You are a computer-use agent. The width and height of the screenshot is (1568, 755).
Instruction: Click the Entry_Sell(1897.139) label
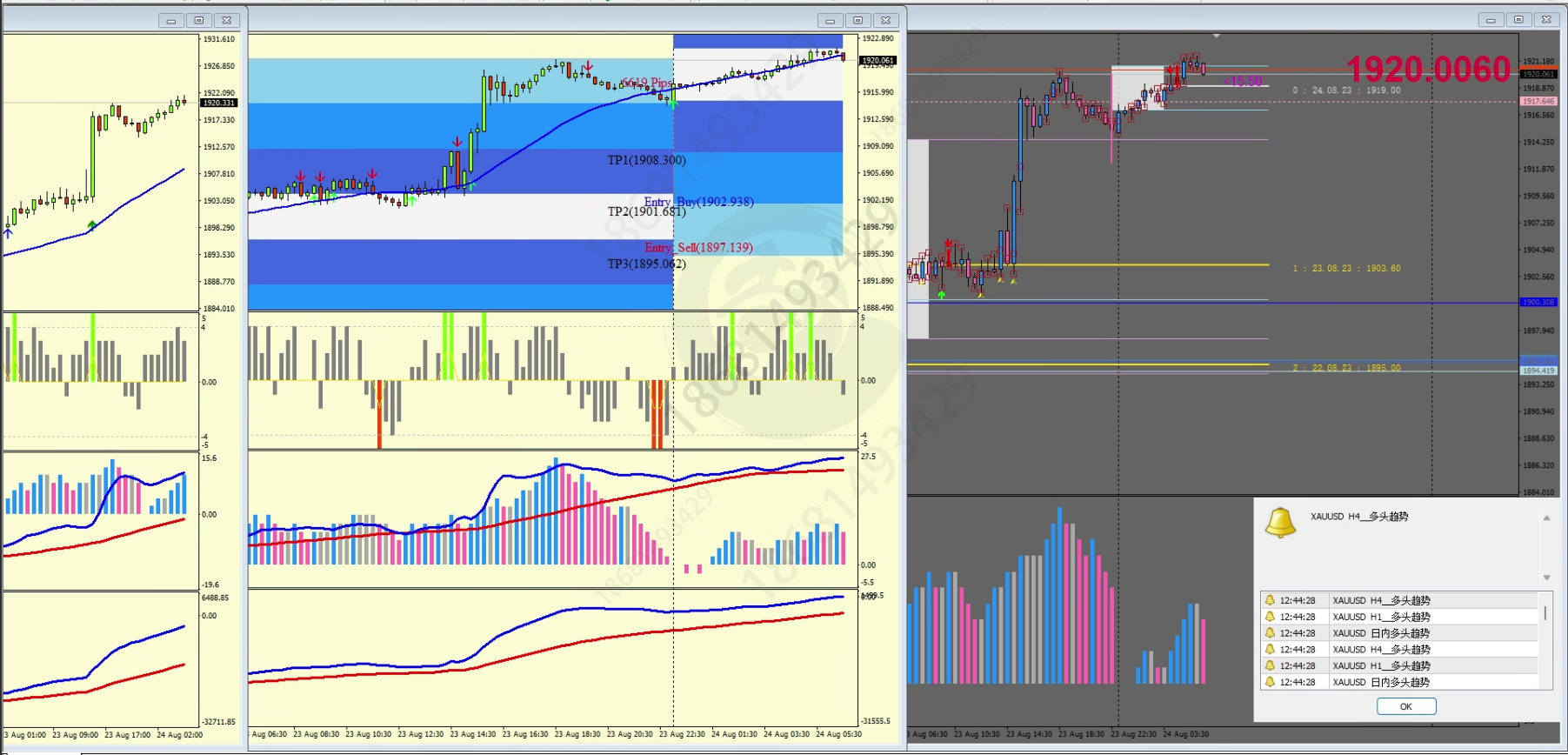click(698, 247)
